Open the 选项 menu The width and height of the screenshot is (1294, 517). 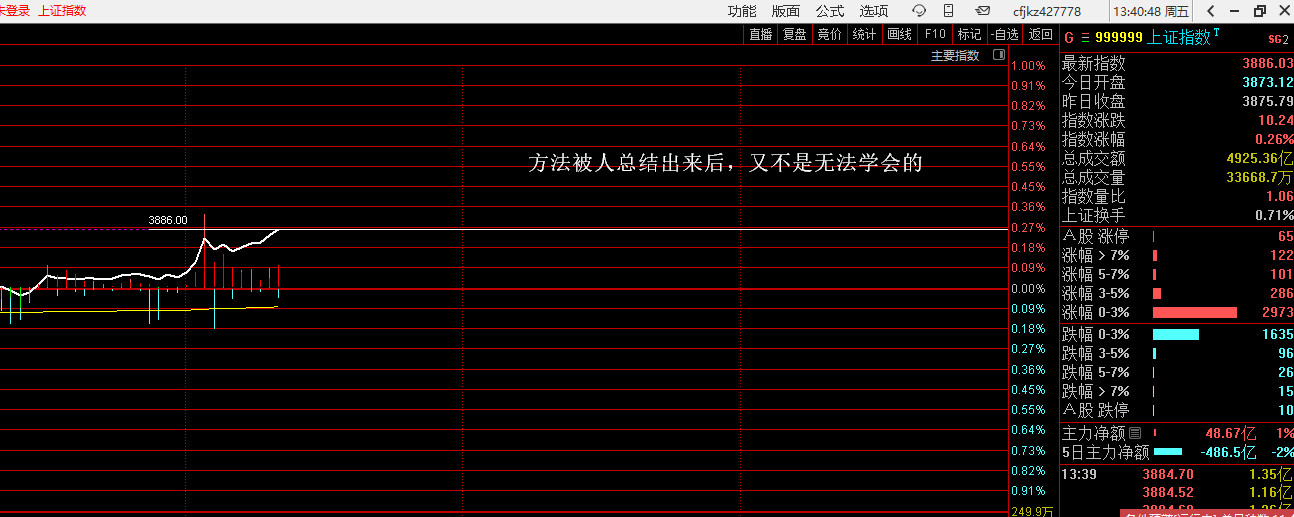874,11
